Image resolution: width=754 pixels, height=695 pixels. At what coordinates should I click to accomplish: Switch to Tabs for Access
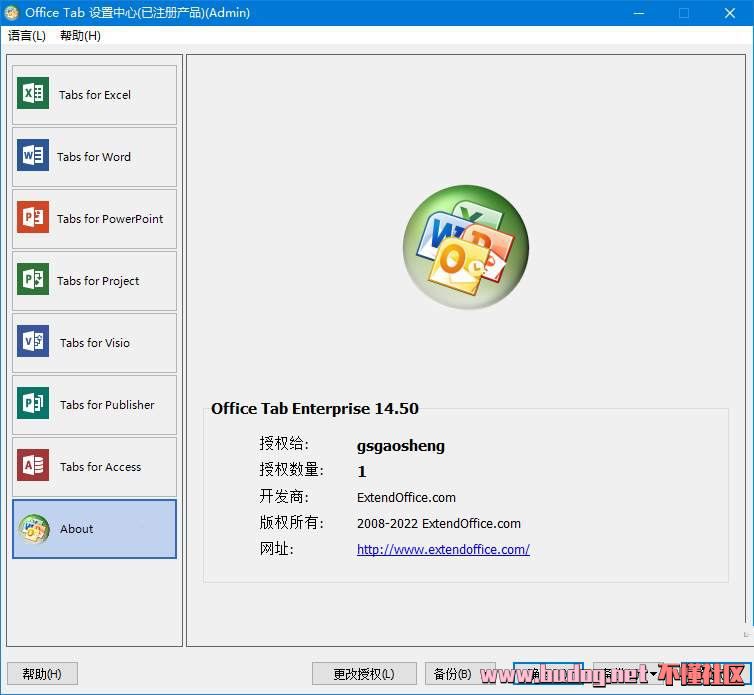(x=94, y=467)
